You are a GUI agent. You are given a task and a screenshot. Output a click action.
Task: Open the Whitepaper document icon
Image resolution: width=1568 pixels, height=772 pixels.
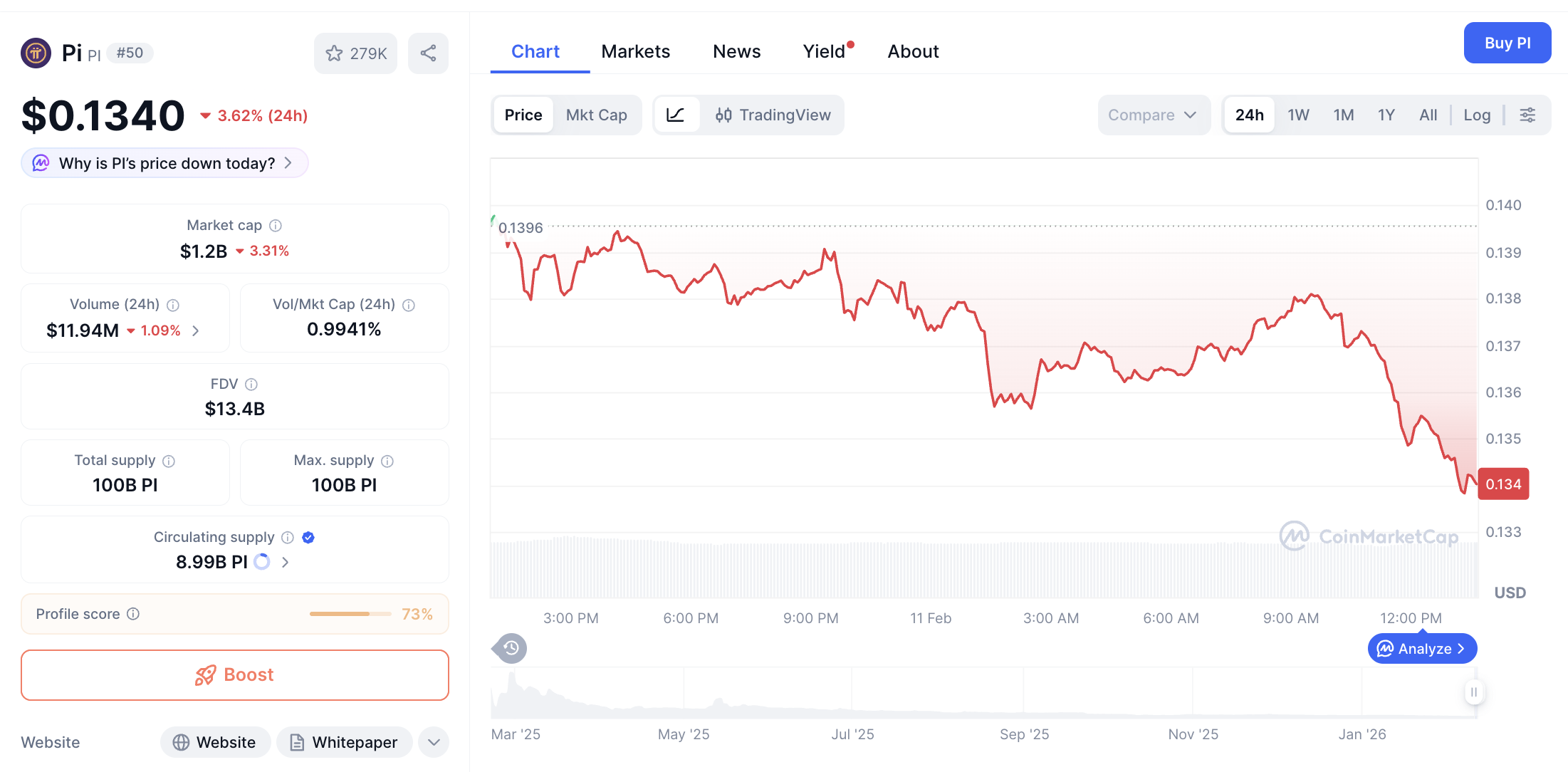(296, 742)
